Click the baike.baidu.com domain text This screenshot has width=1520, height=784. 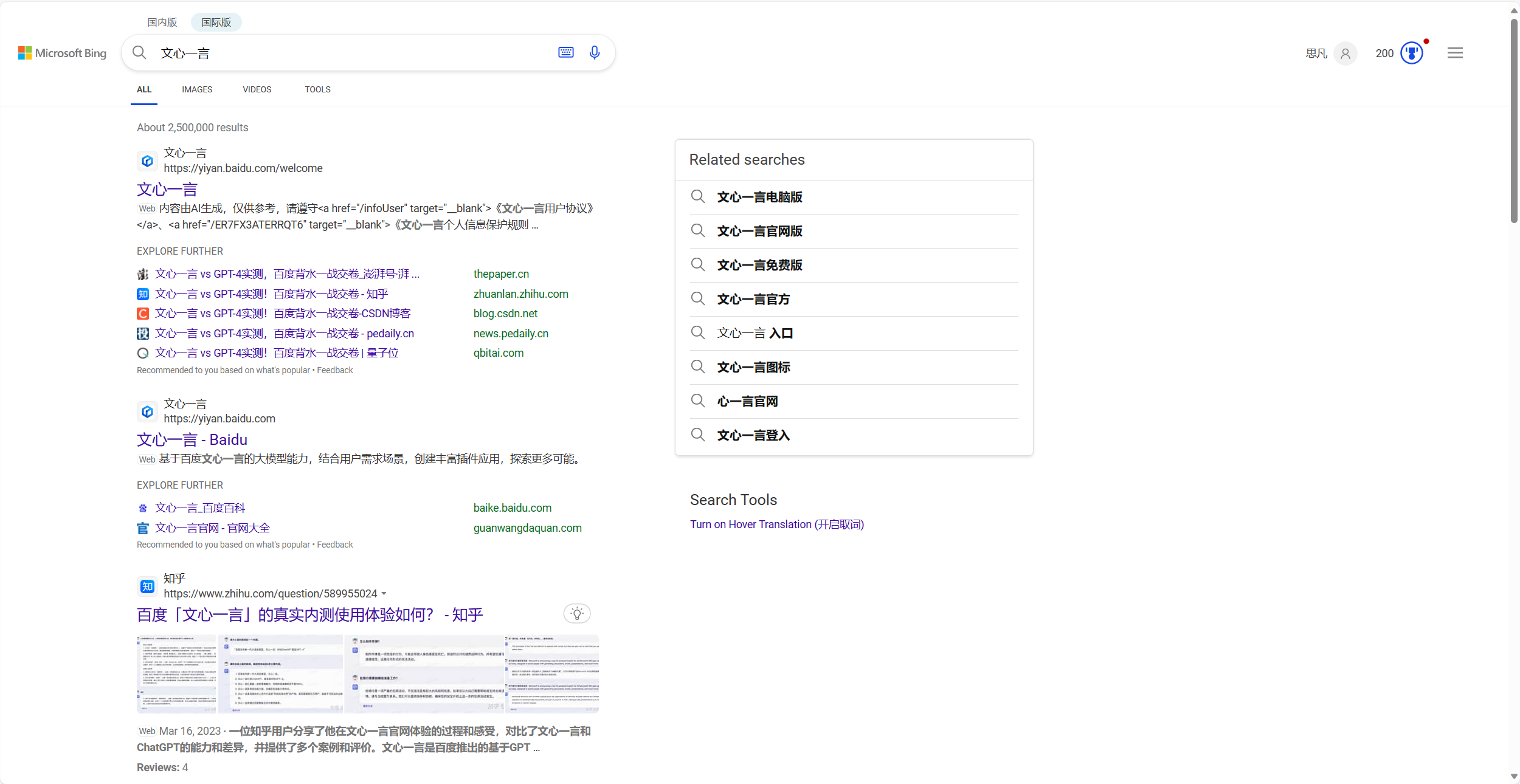(513, 508)
